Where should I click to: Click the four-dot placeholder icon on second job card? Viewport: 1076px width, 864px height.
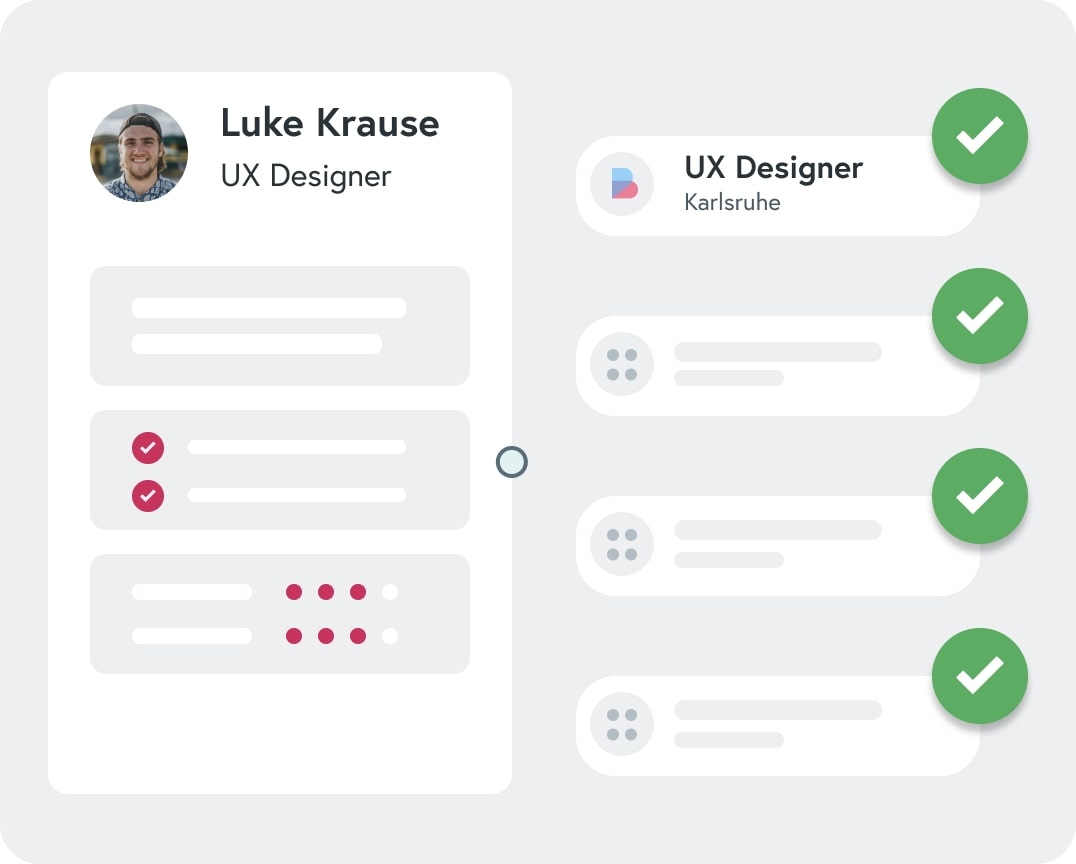622,364
